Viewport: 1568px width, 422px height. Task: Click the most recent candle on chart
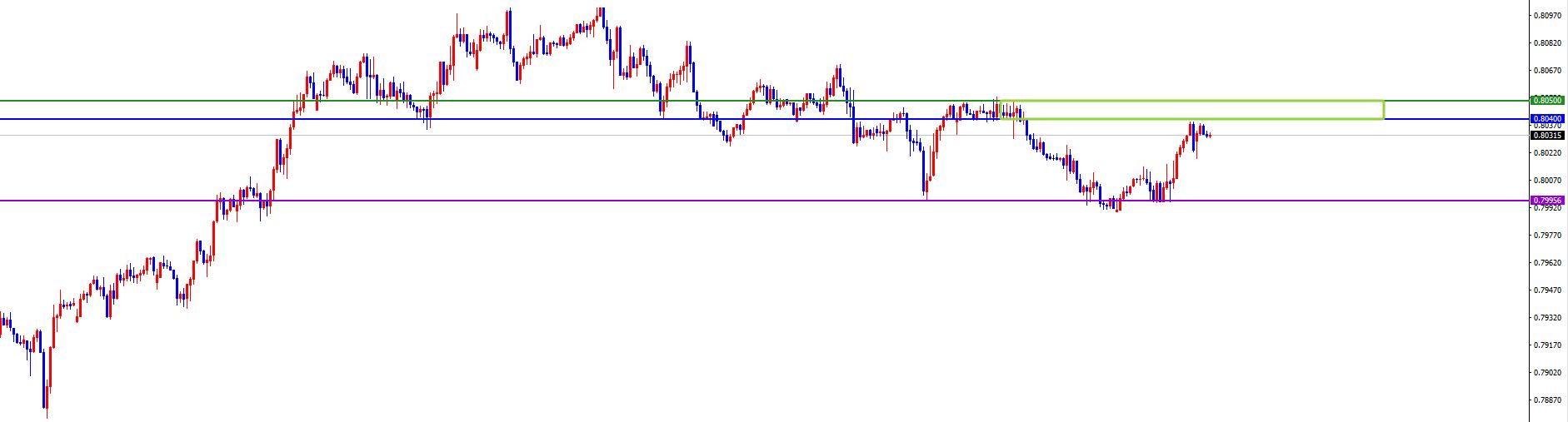tap(1209, 135)
